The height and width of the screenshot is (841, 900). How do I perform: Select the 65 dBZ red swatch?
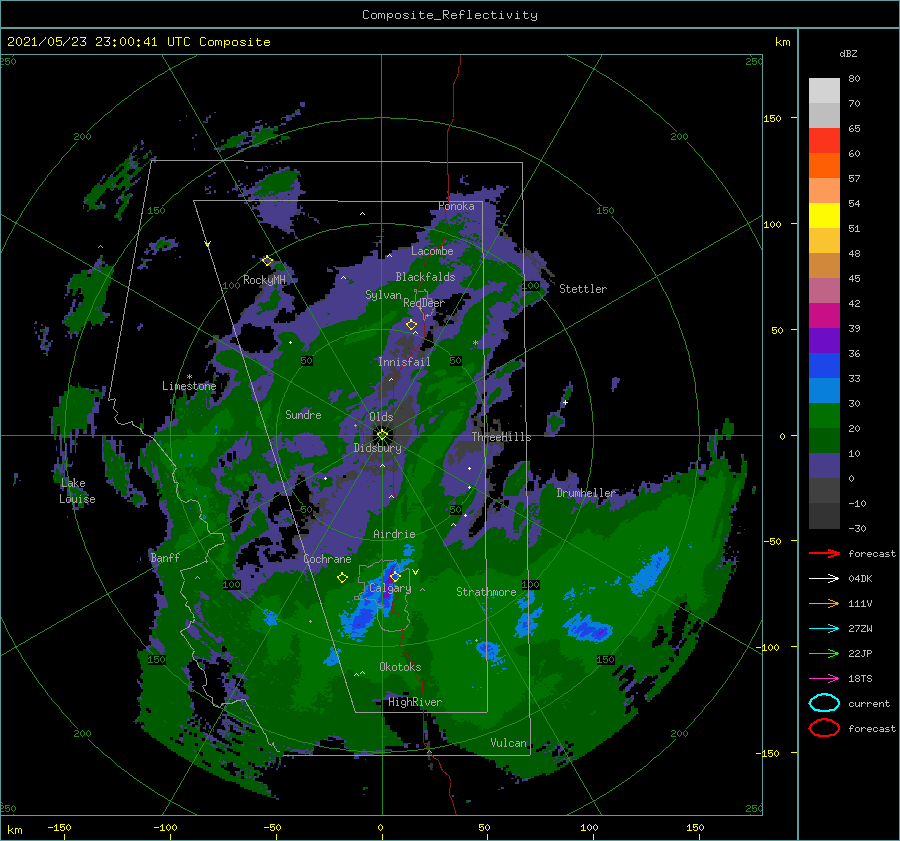[824, 141]
